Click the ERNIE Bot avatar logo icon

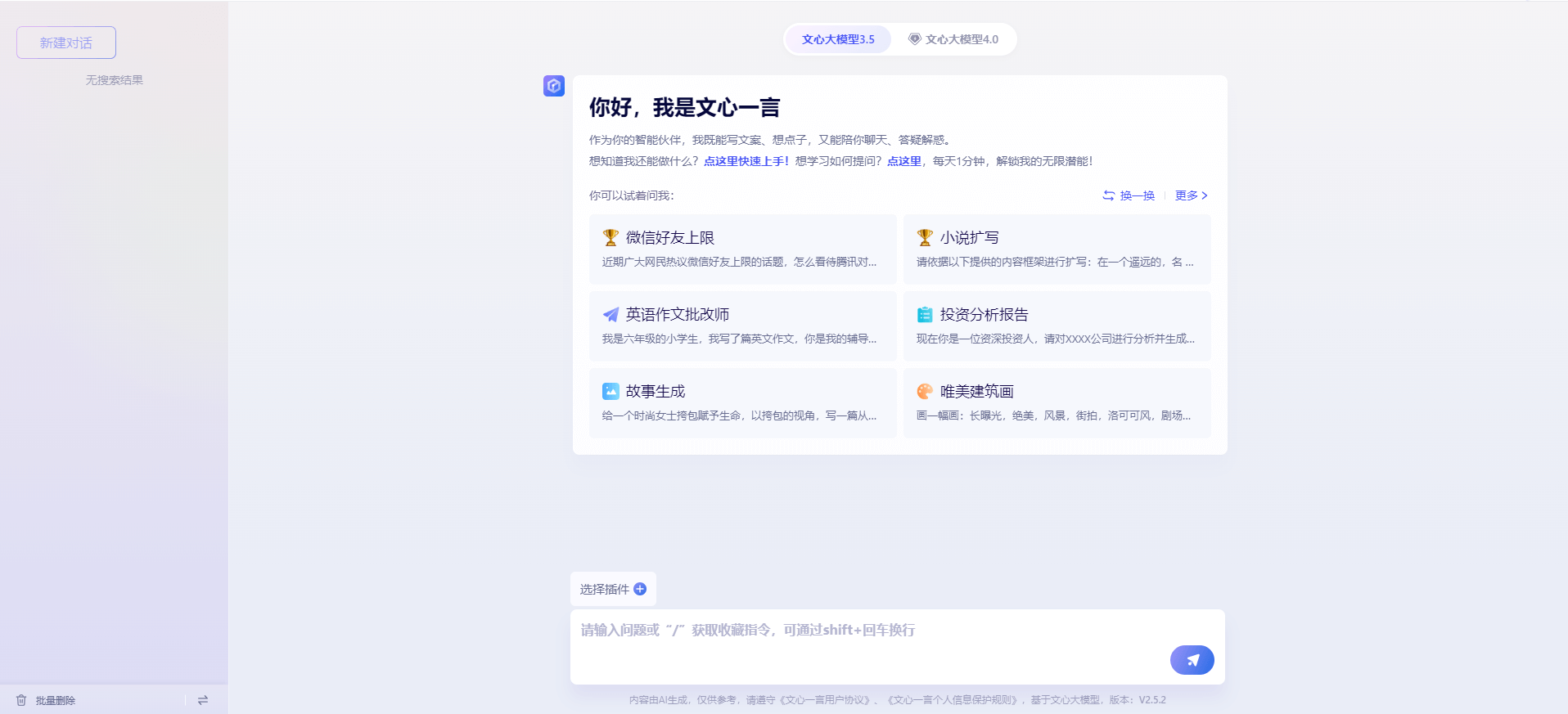(x=554, y=86)
